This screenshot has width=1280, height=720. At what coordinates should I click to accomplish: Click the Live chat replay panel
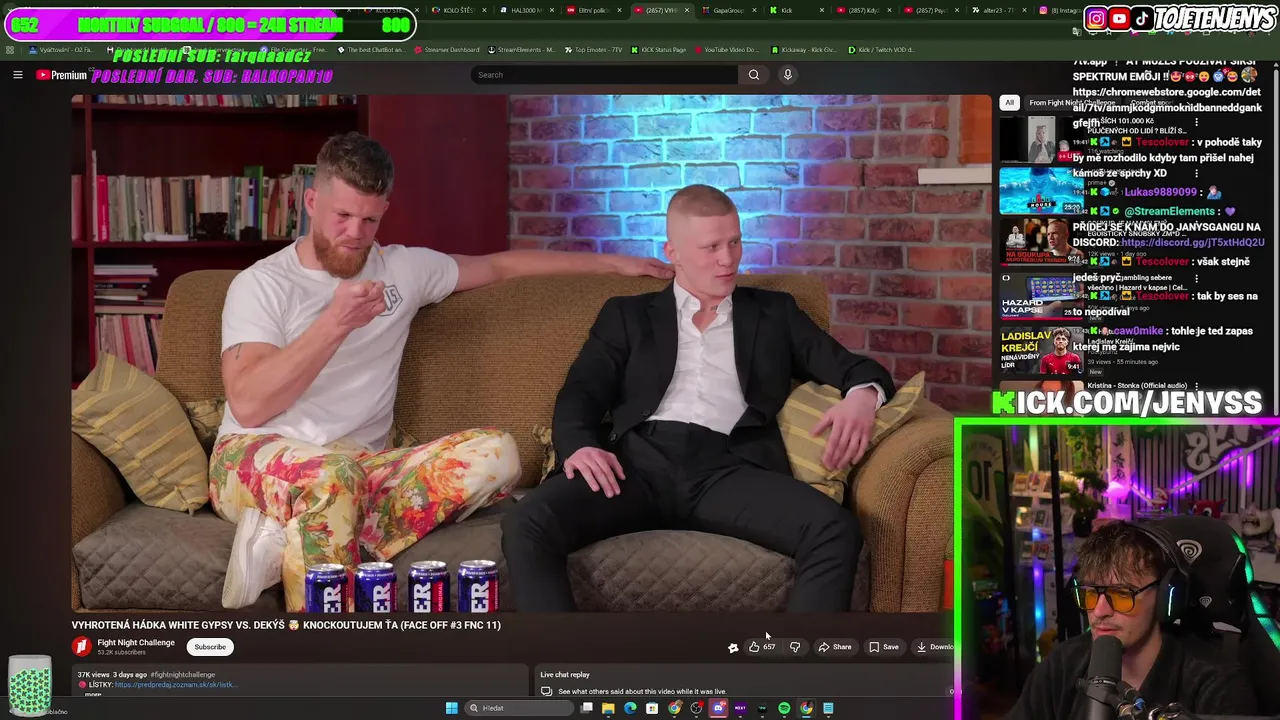pos(745,682)
